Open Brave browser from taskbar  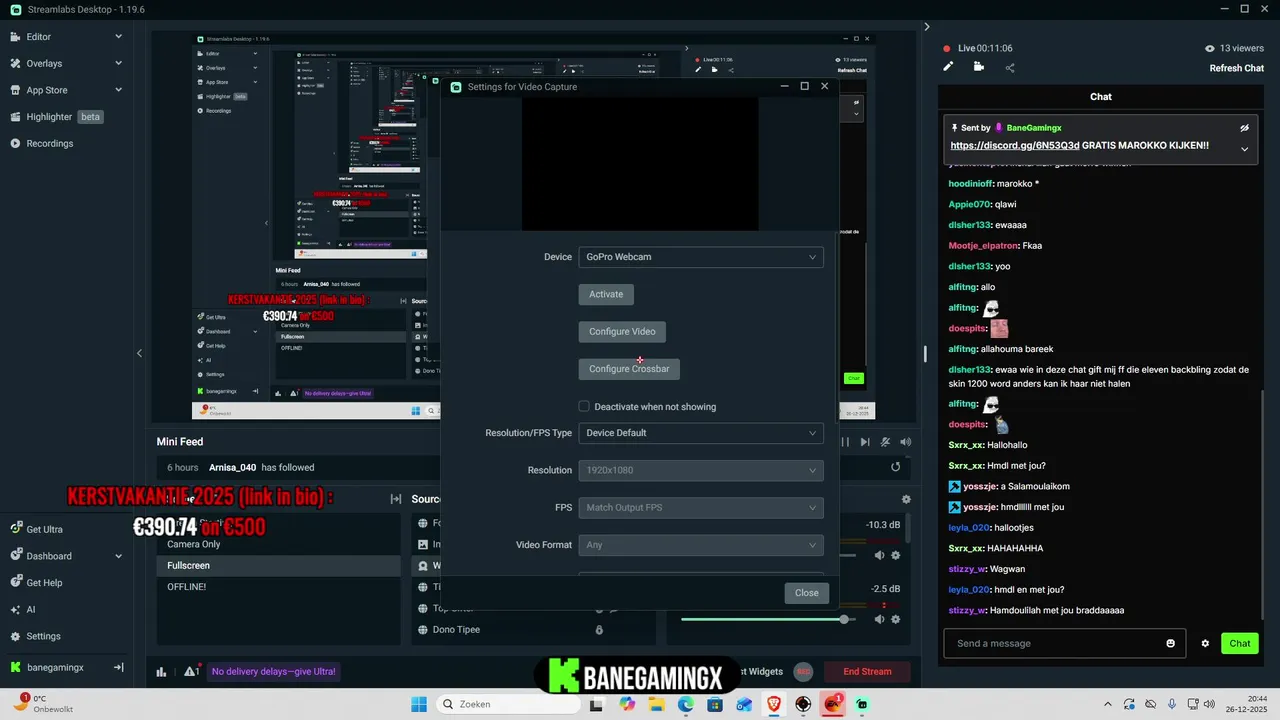tap(774, 704)
